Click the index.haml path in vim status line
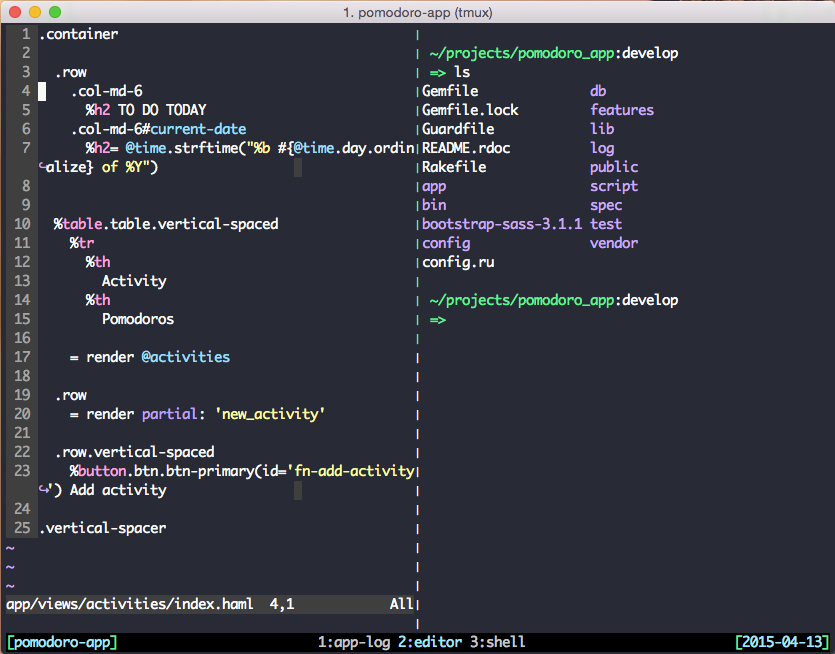Image resolution: width=835 pixels, height=654 pixels. pos(130,604)
